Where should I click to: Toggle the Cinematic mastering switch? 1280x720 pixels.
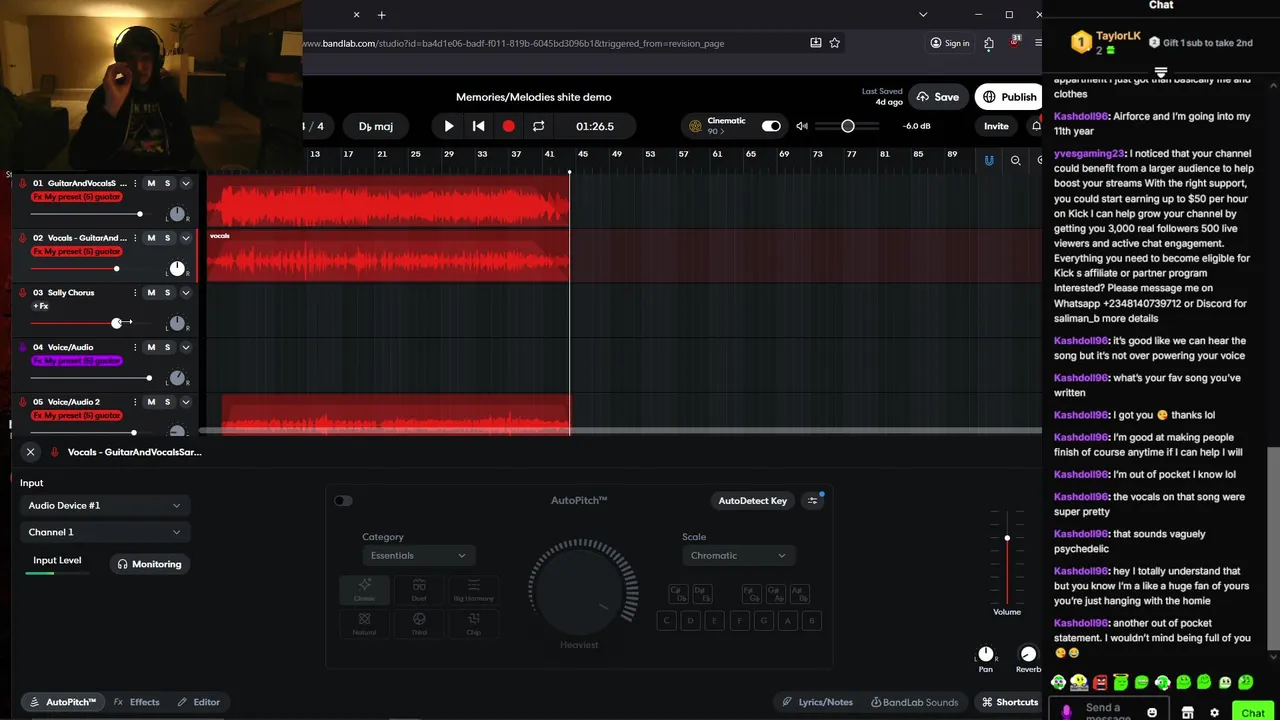coord(771,126)
